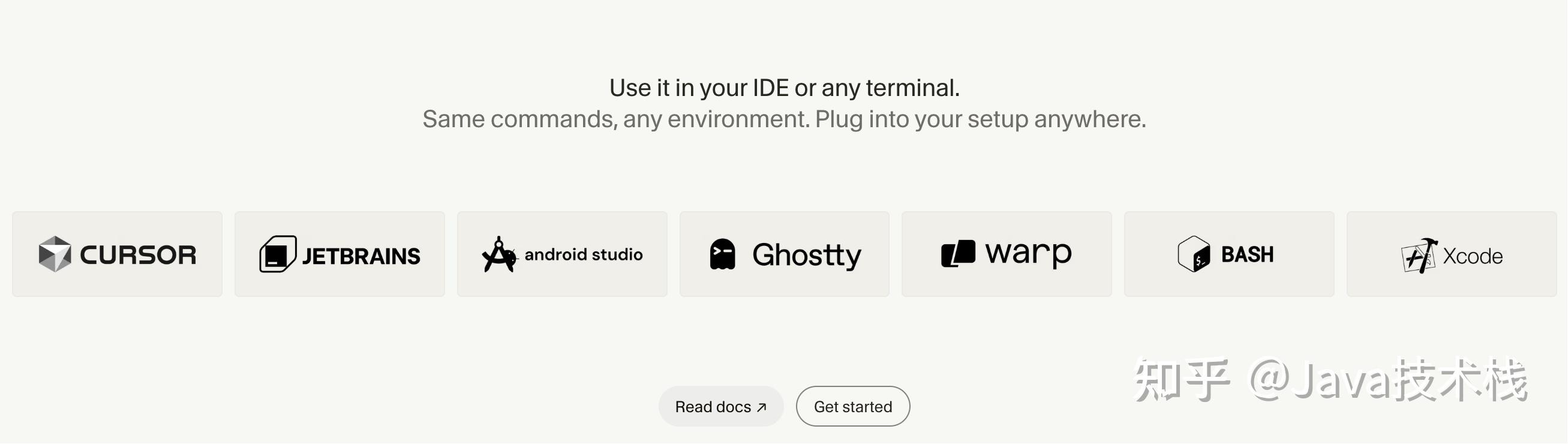The height and width of the screenshot is (444, 1568).
Task: Click the BASH label text
Action: point(1247,254)
